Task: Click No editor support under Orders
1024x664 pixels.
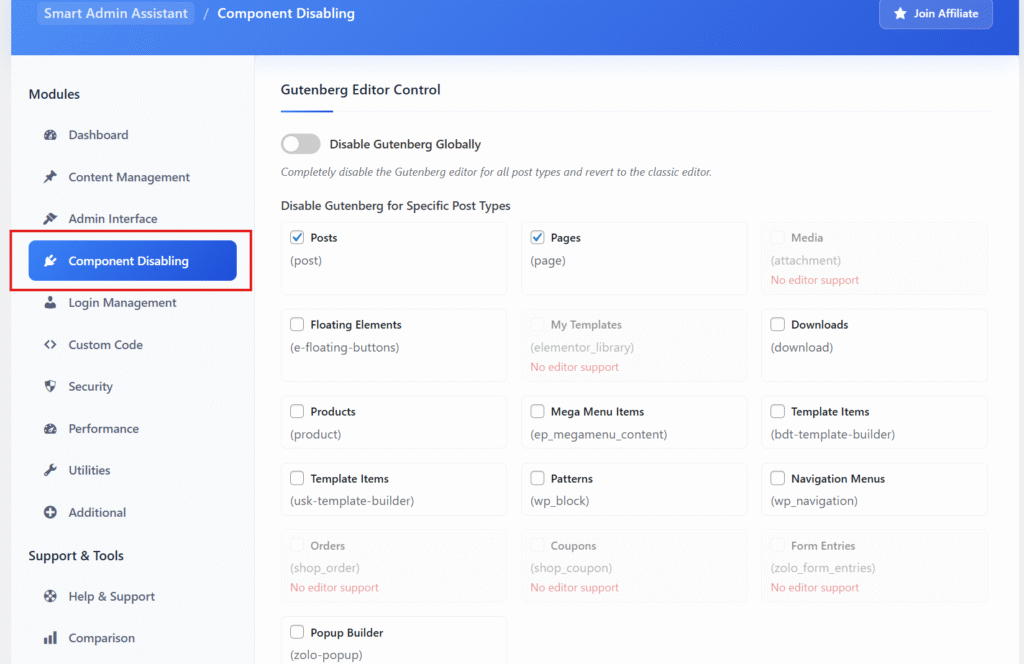Action: (x=334, y=588)
